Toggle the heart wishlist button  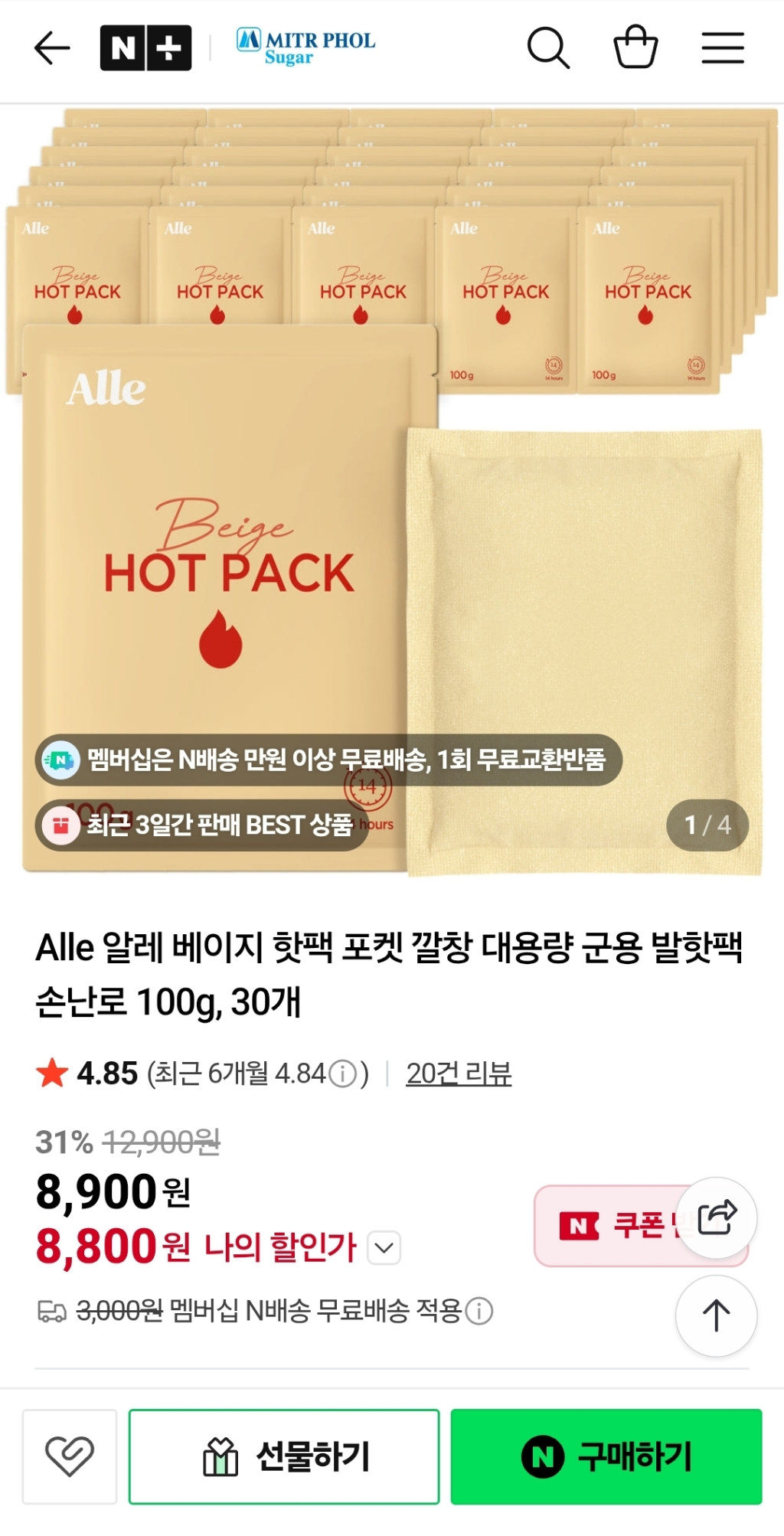(70, 1456)
